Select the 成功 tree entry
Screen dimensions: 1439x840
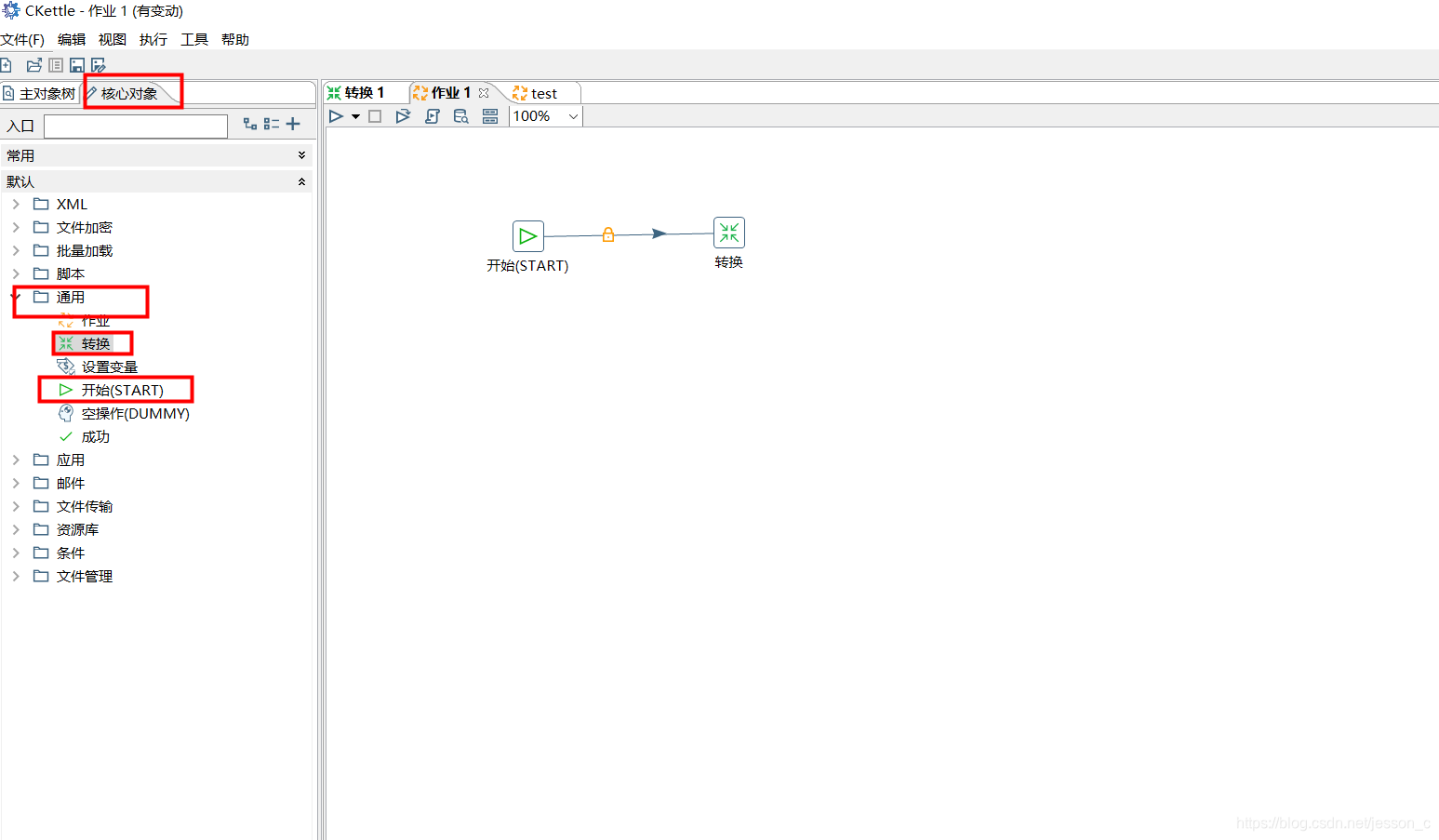pos(96,437)
